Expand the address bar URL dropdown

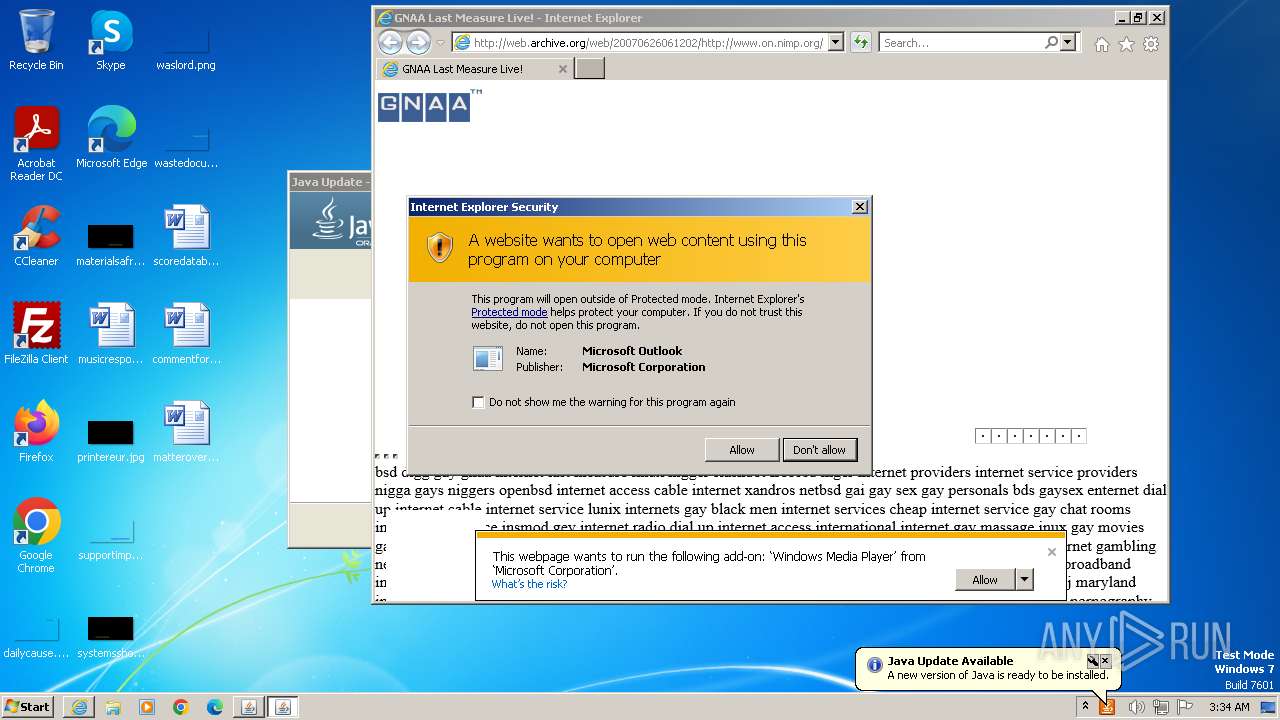click(x=835, y=42)
